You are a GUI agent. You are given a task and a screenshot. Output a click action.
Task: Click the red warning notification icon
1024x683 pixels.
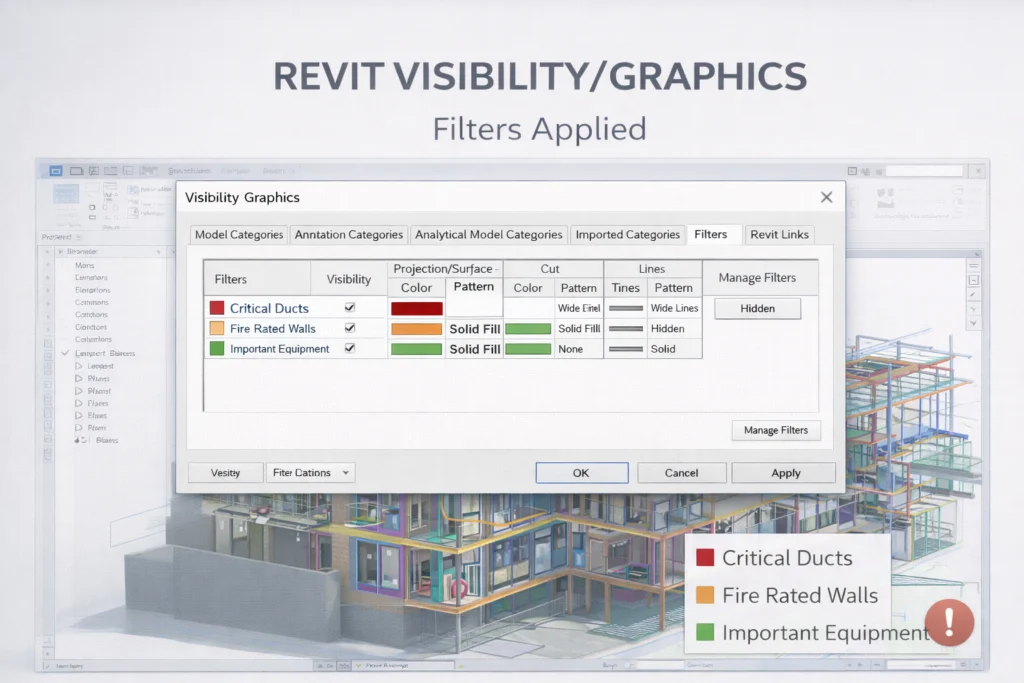point(947,622)
